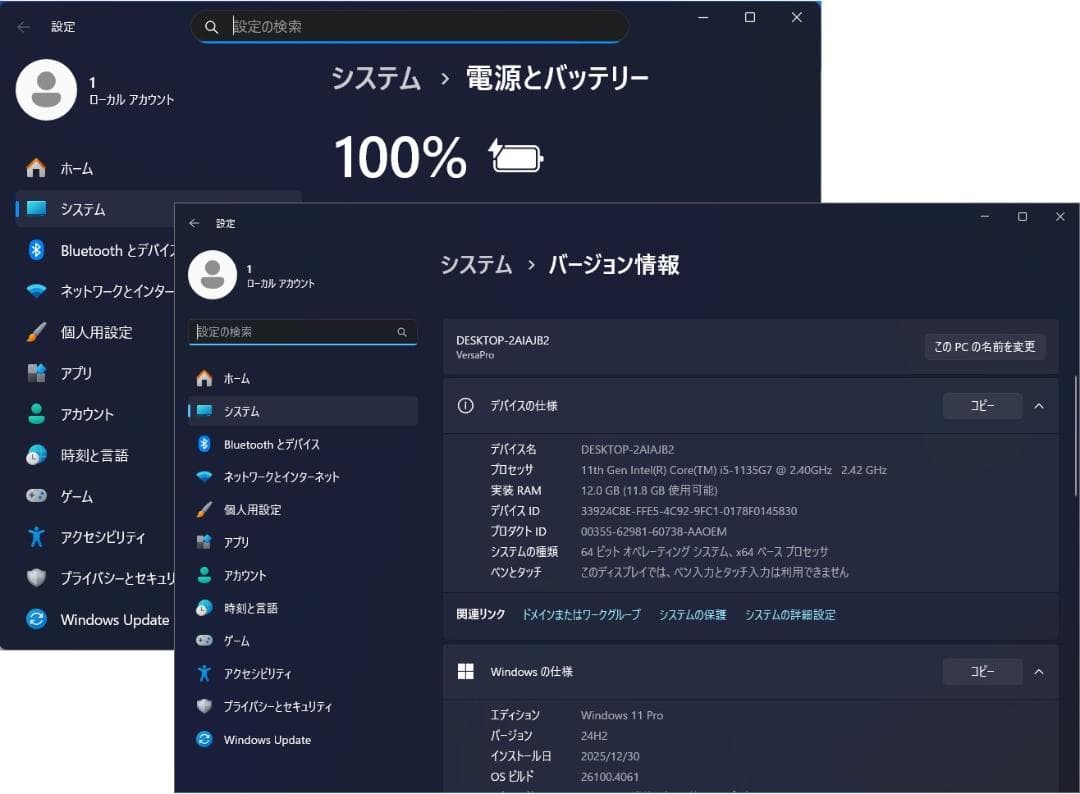
Task: Click コピー next to デバイスの仕様
Action: coord(982,406)
